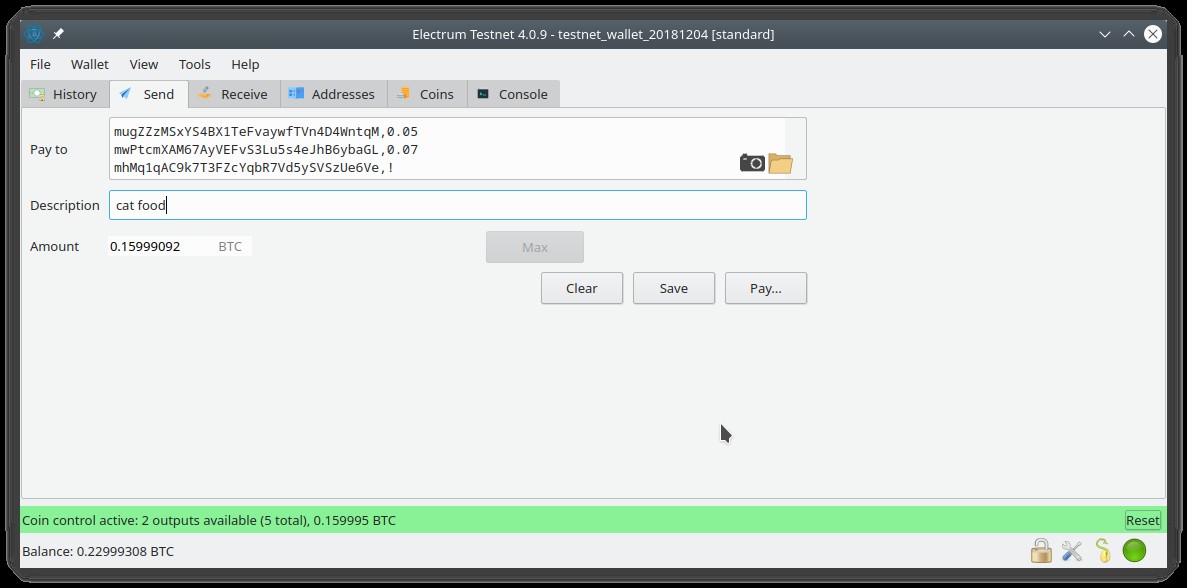1187x588 pixels.
Task: Minimize window using title bar down chevron
Action: tap(1105, 34)
